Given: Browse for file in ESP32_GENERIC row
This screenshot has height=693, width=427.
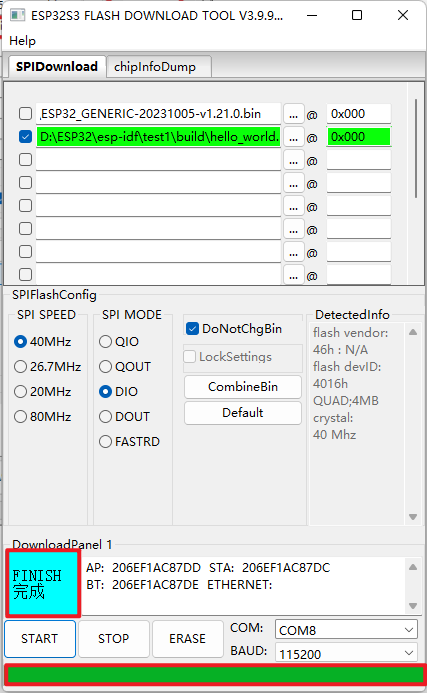Looking at the screenshot, I should pyautogui.click(x=294, y=114).
